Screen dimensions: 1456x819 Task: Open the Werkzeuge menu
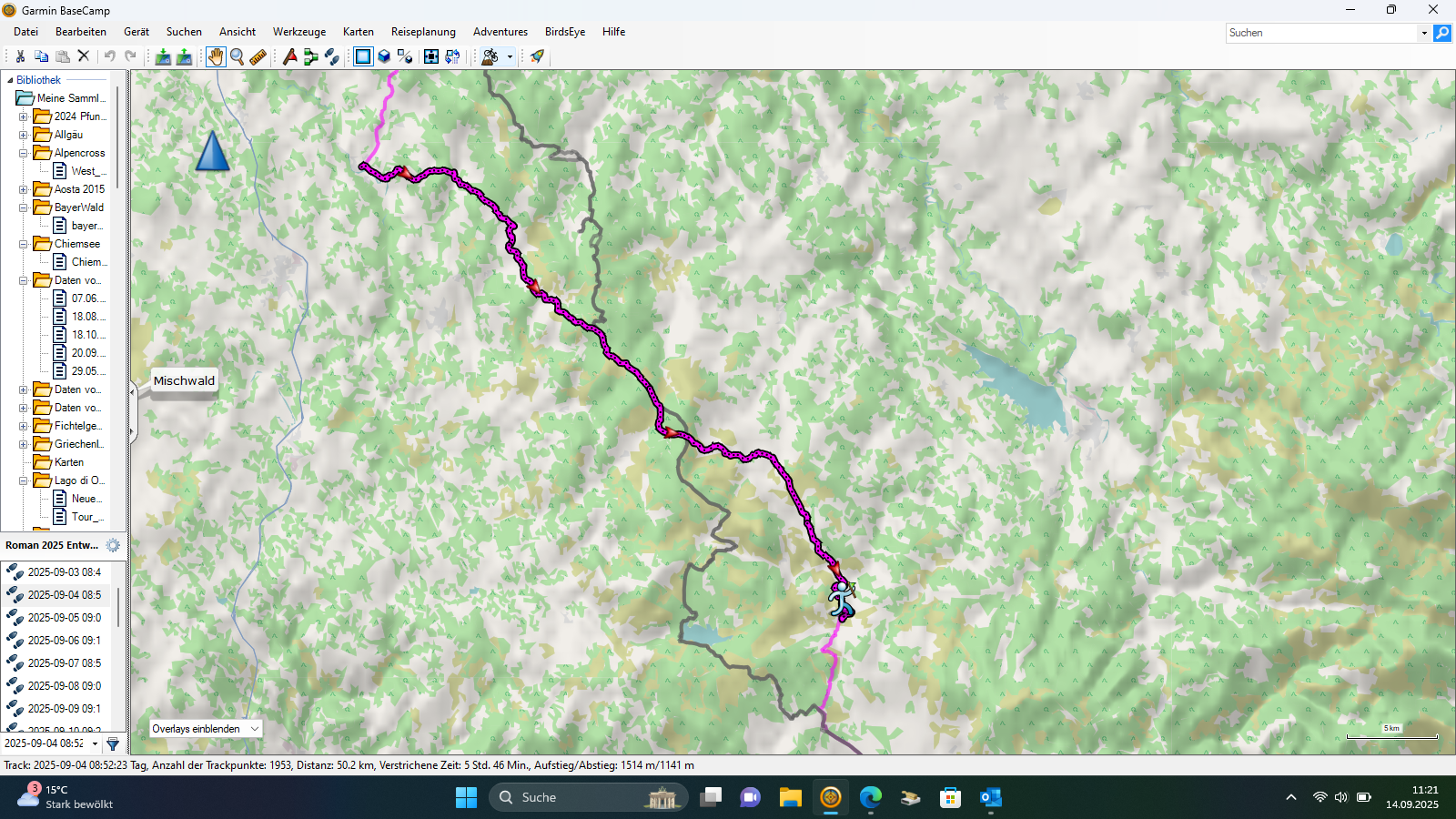tap(298, 32)
